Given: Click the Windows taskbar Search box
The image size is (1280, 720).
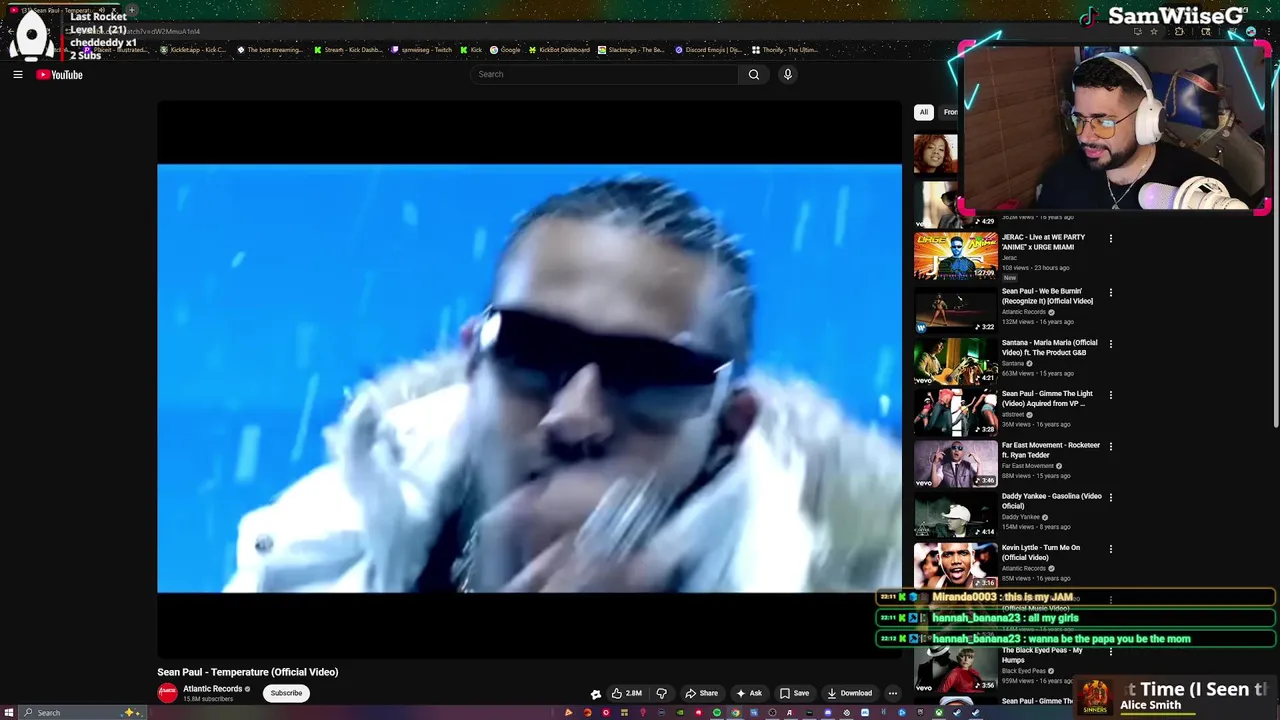Looking at the screenshot, I should click(x=82, y=712).
